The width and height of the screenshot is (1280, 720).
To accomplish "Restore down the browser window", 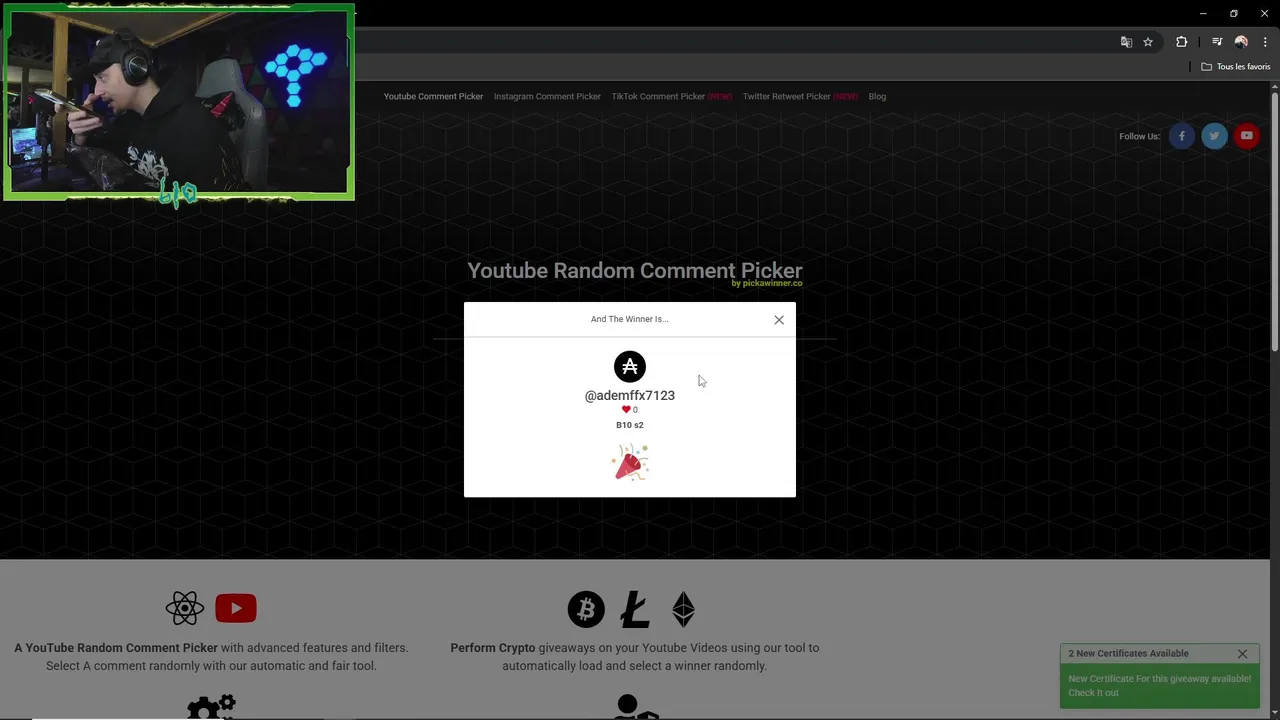I will pos(1234,13).
